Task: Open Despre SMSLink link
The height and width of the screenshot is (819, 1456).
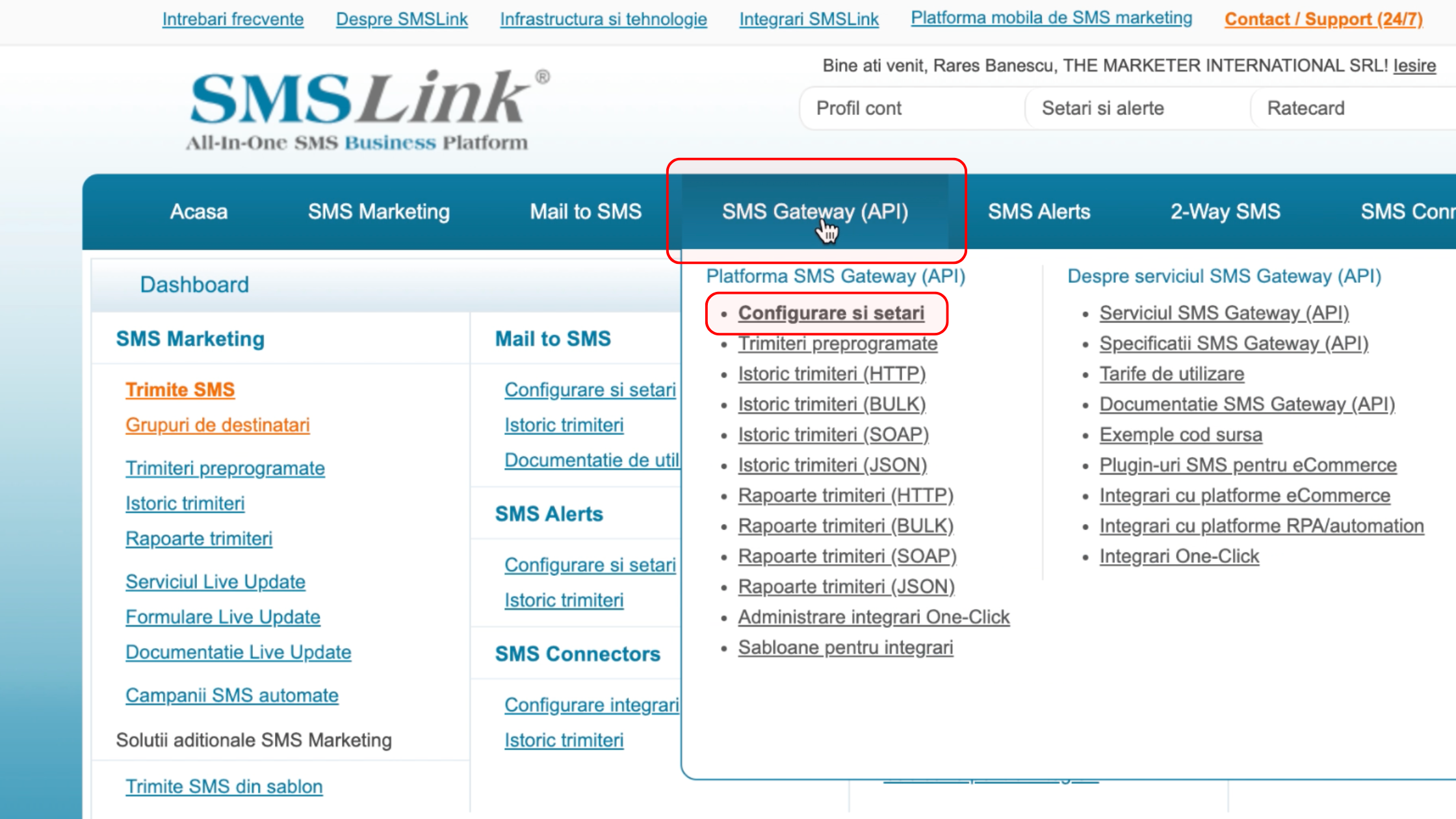Action: pos(402,19)
